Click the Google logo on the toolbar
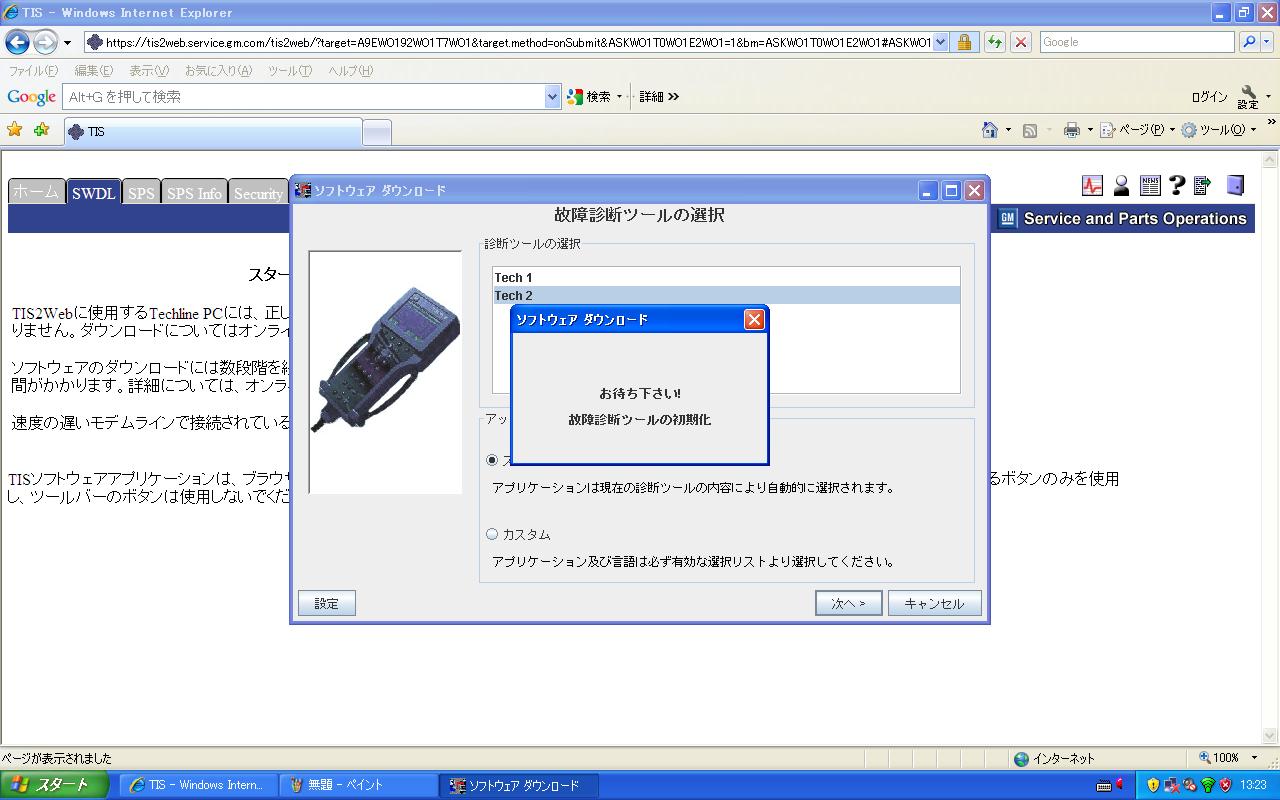 tap(31, 97)
